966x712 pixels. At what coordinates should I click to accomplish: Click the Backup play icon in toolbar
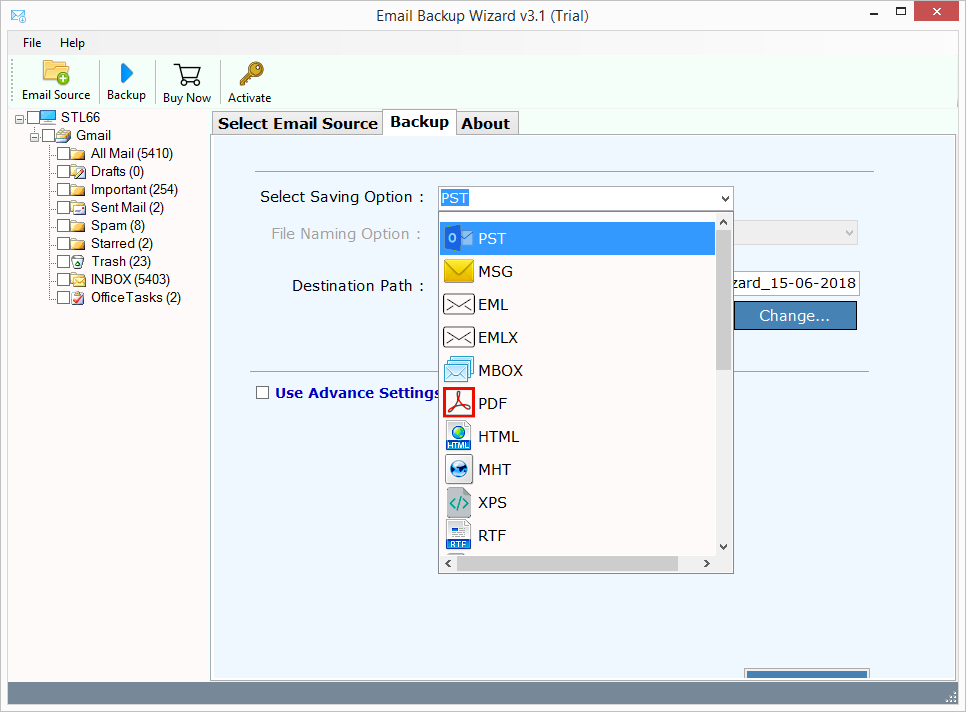126,73
